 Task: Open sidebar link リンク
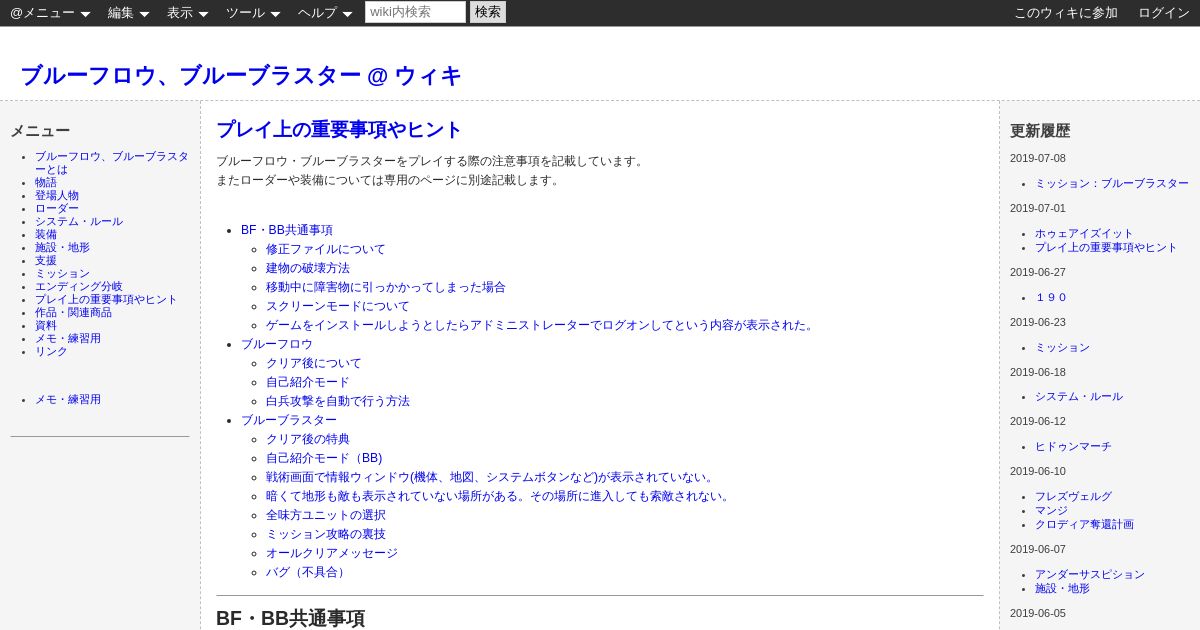coord(51,352)
